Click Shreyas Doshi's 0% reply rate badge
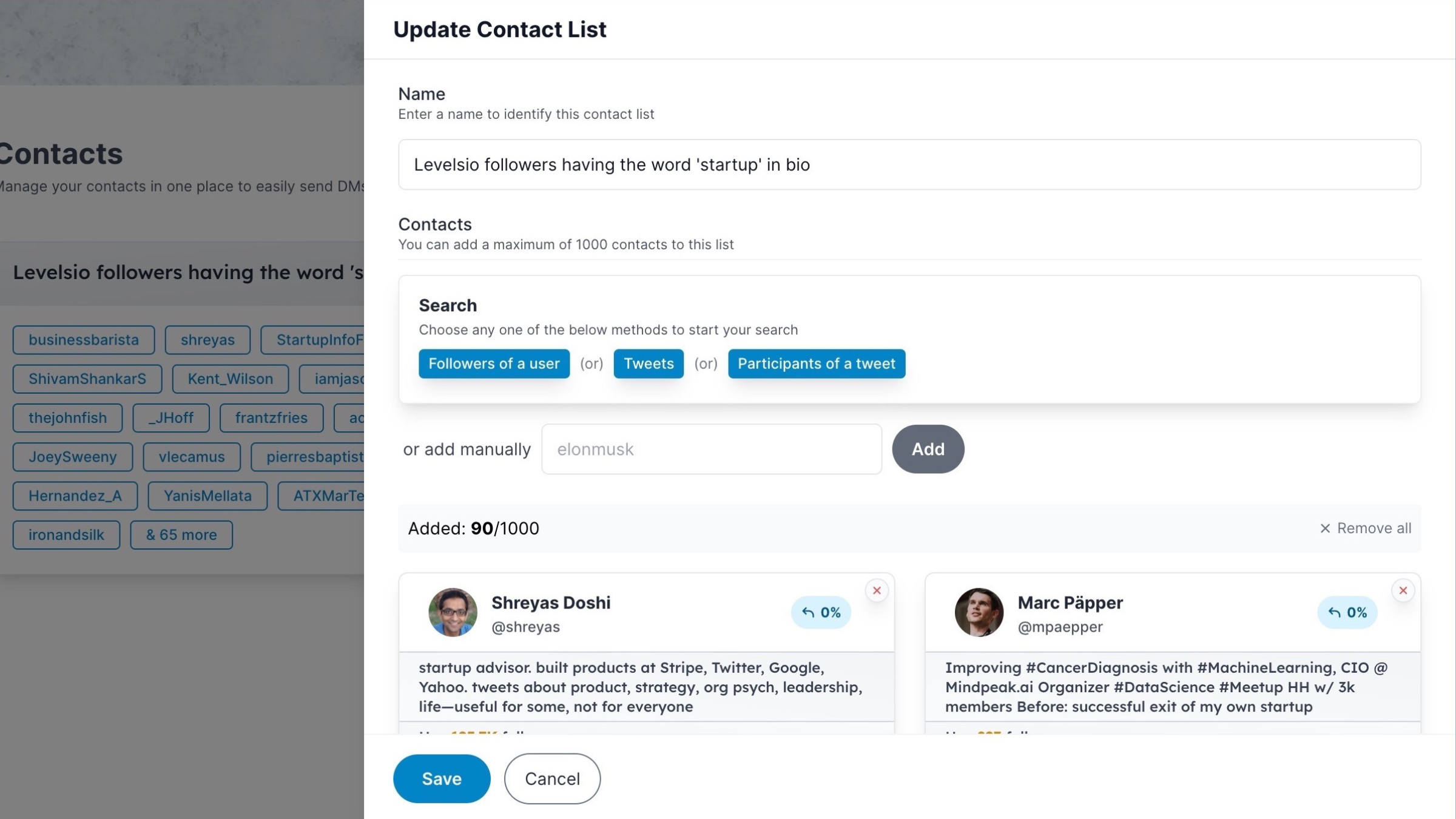 point(821,612)
